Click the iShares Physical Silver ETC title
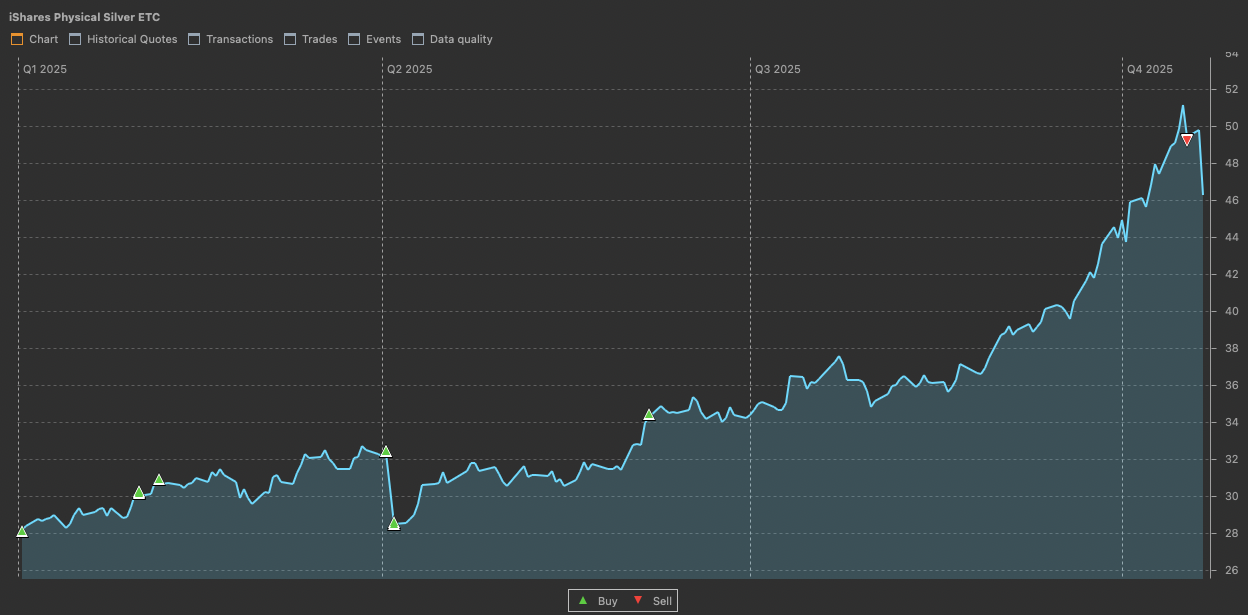1248x615 pixels. tap(84, 17)
